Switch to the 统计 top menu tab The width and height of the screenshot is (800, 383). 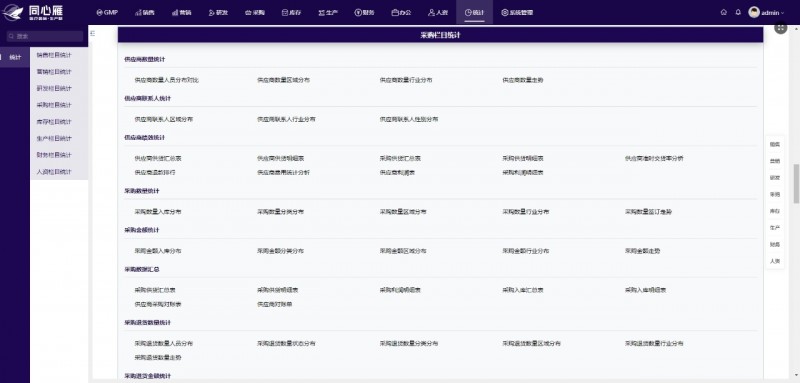click(474, 12)
